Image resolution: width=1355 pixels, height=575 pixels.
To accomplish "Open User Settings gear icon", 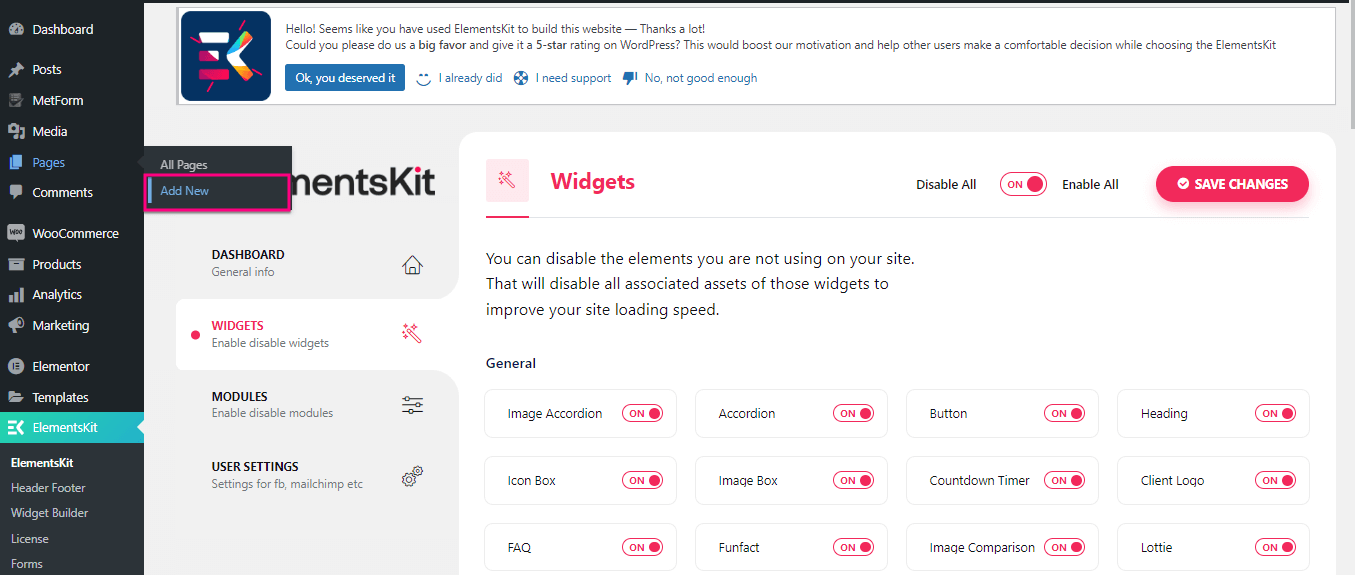I will (x=412, y=476).
